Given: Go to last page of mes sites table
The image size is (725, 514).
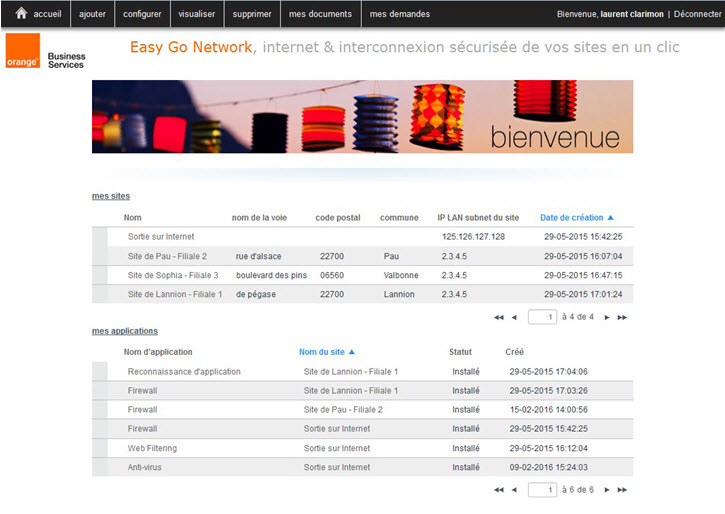Looking at the screenshot, I should [x=622, y=317].
